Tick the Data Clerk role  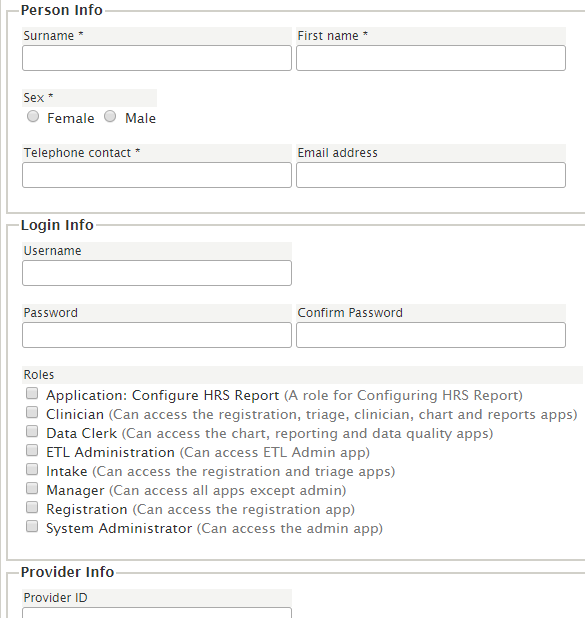pos(32,431)
